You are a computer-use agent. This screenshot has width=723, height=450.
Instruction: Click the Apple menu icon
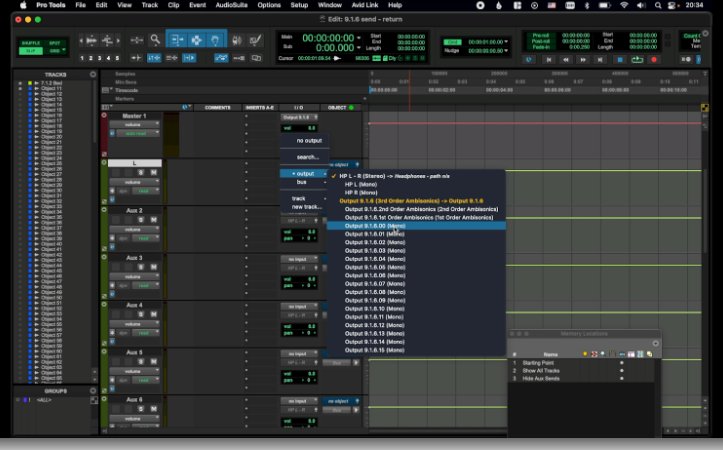point(23,5)
